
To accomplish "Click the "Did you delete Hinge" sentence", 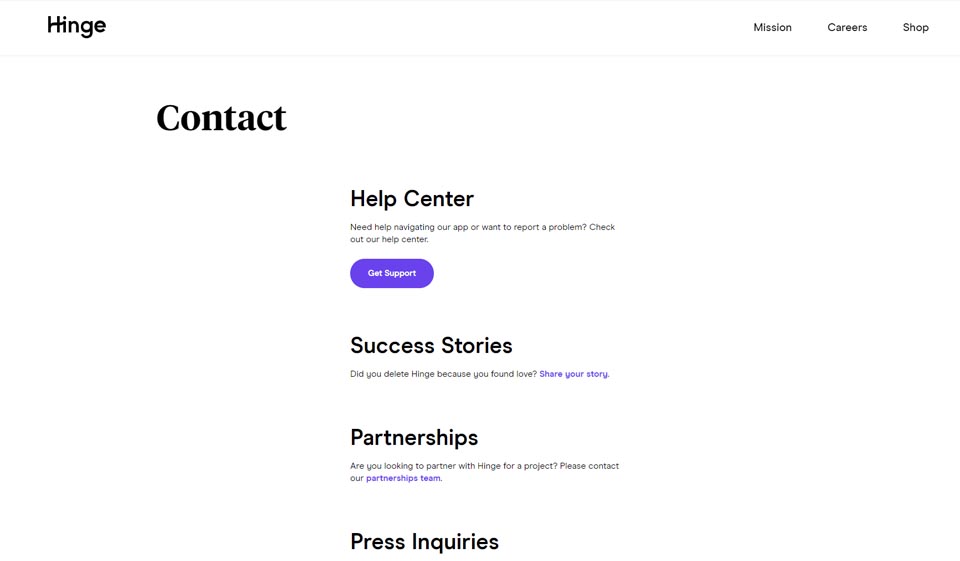I will tap(400, 374).
